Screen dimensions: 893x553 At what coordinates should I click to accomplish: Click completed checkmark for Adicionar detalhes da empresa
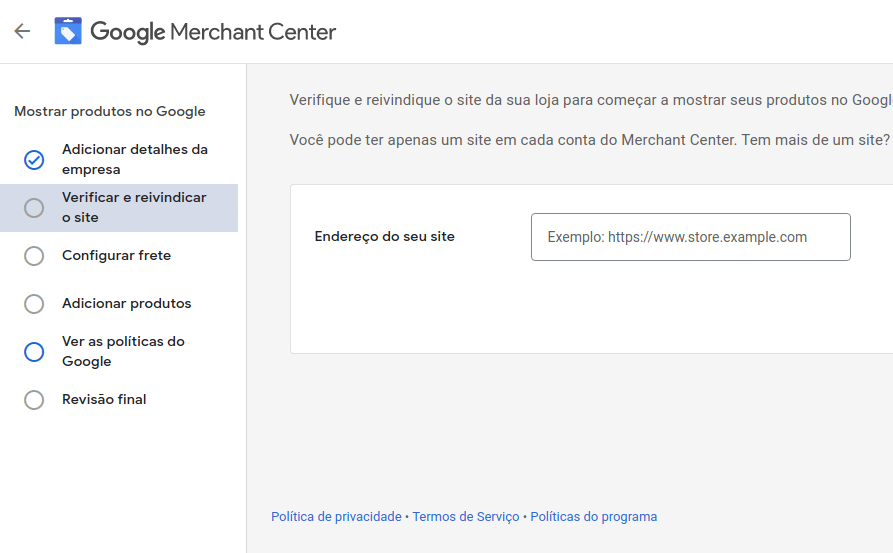coord(34,160)
